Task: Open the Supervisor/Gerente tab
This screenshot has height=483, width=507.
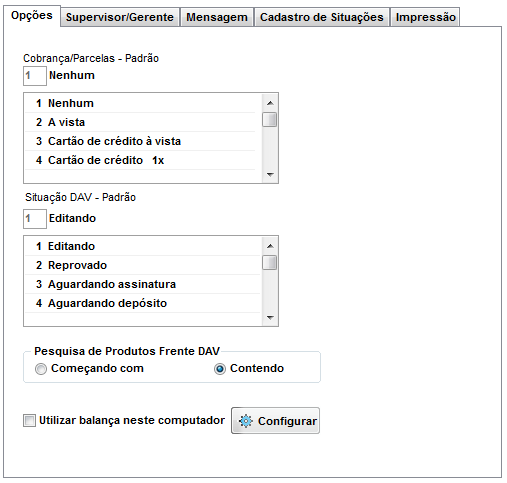Action: pos(120,17)
